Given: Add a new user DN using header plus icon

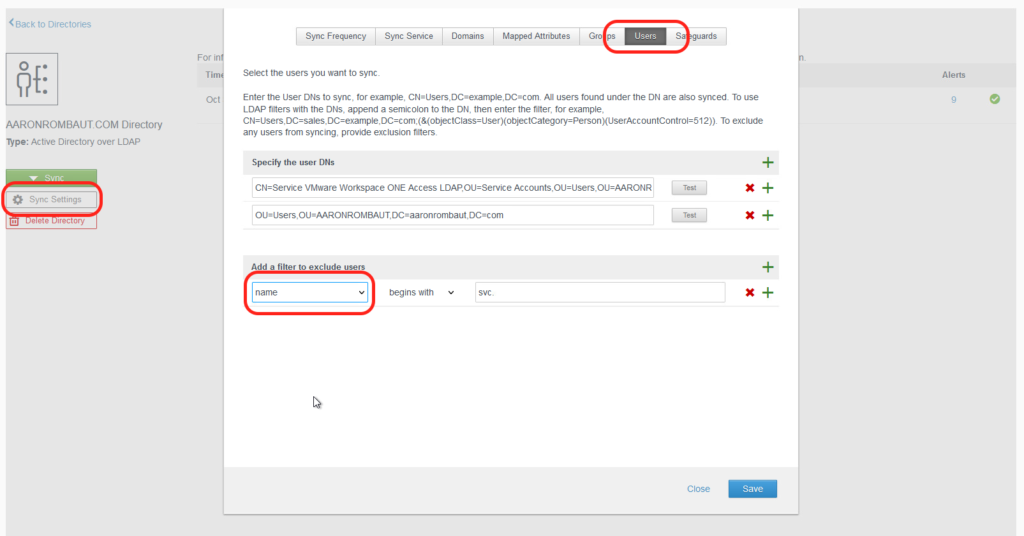Looking at the screenshot, I should click(768, 162).
